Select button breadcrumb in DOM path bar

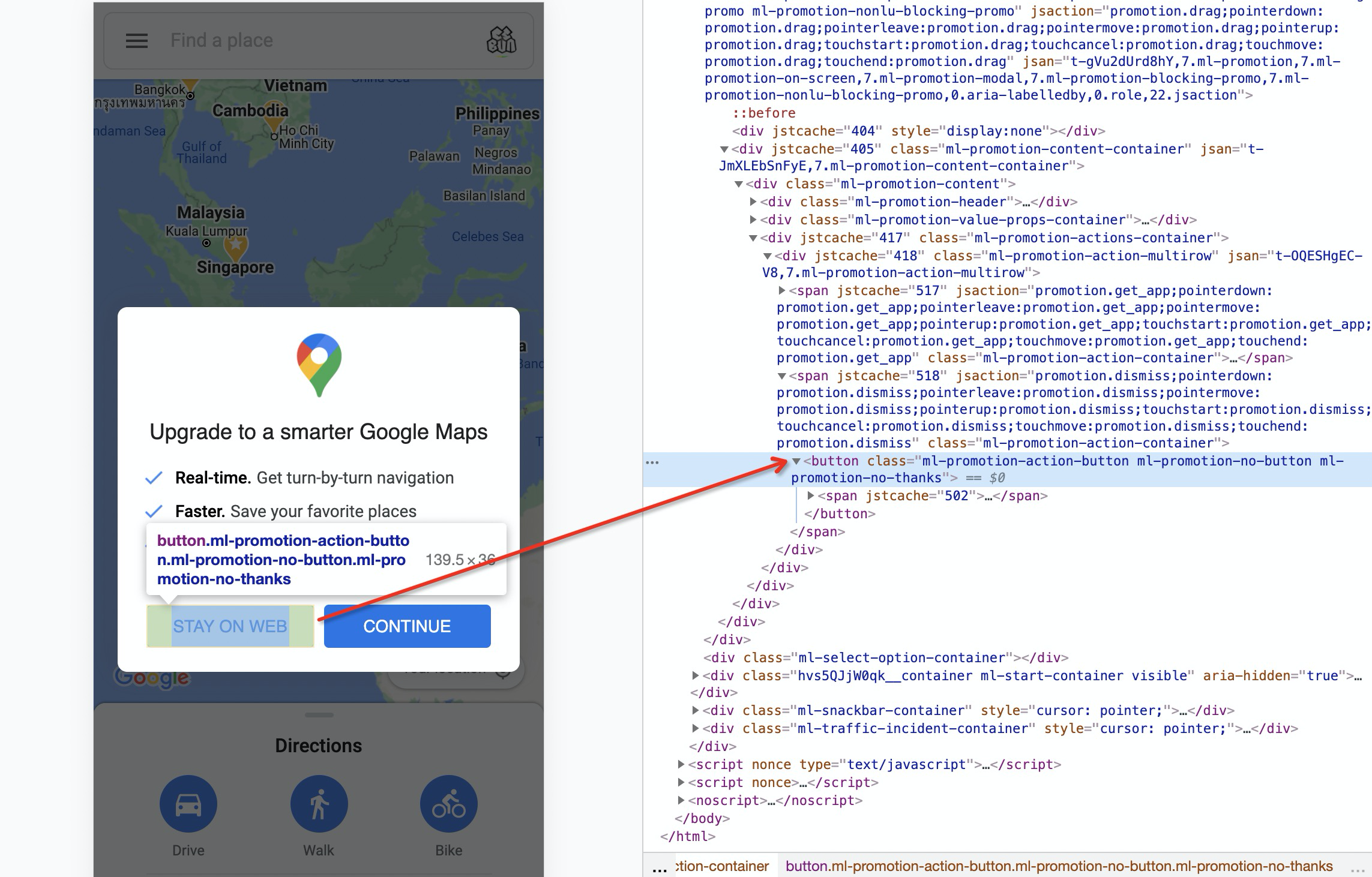coord(1059,866)
